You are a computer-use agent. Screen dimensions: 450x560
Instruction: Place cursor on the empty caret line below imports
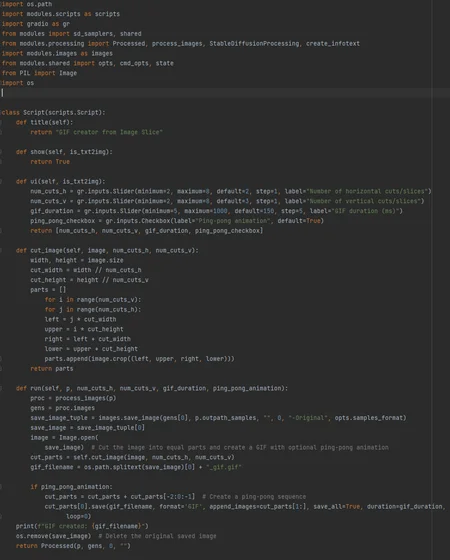225,93
